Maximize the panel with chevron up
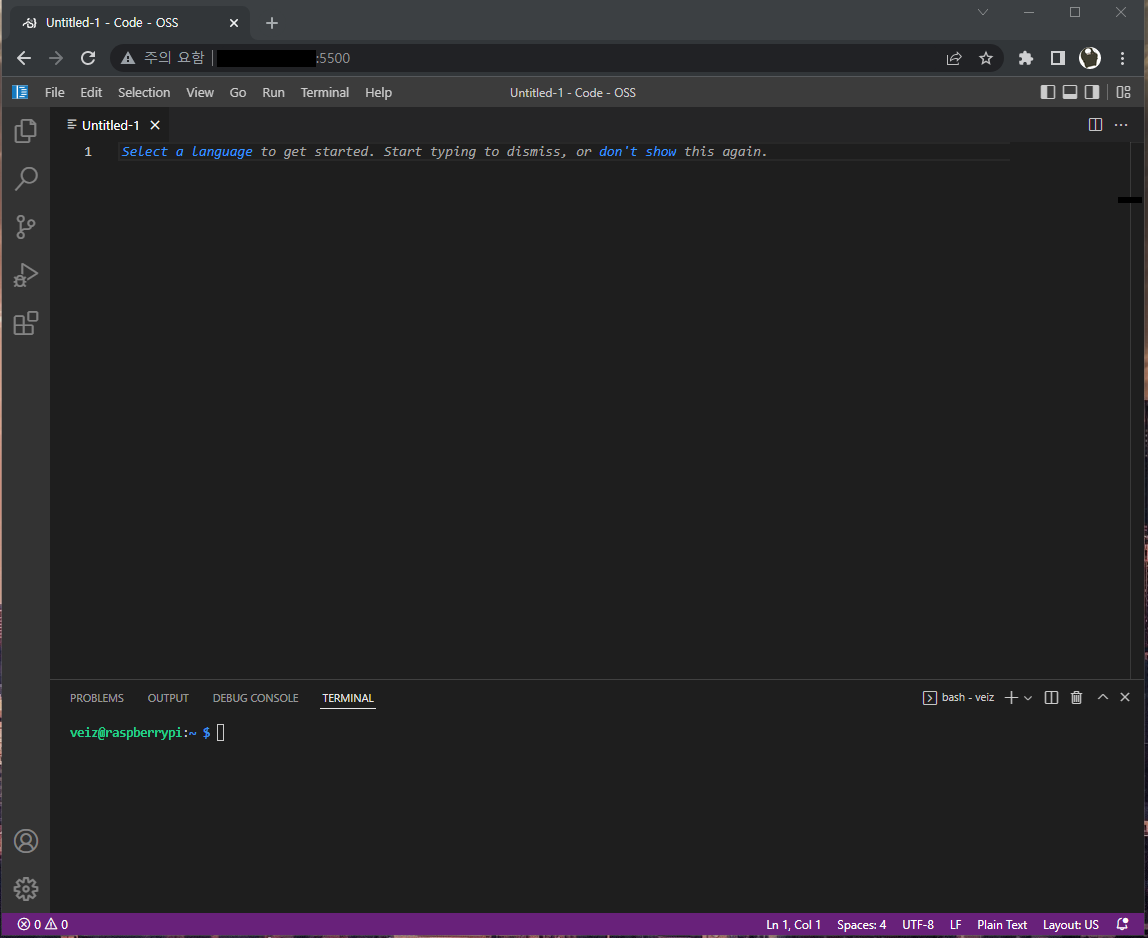 (x=1103, y=697)
